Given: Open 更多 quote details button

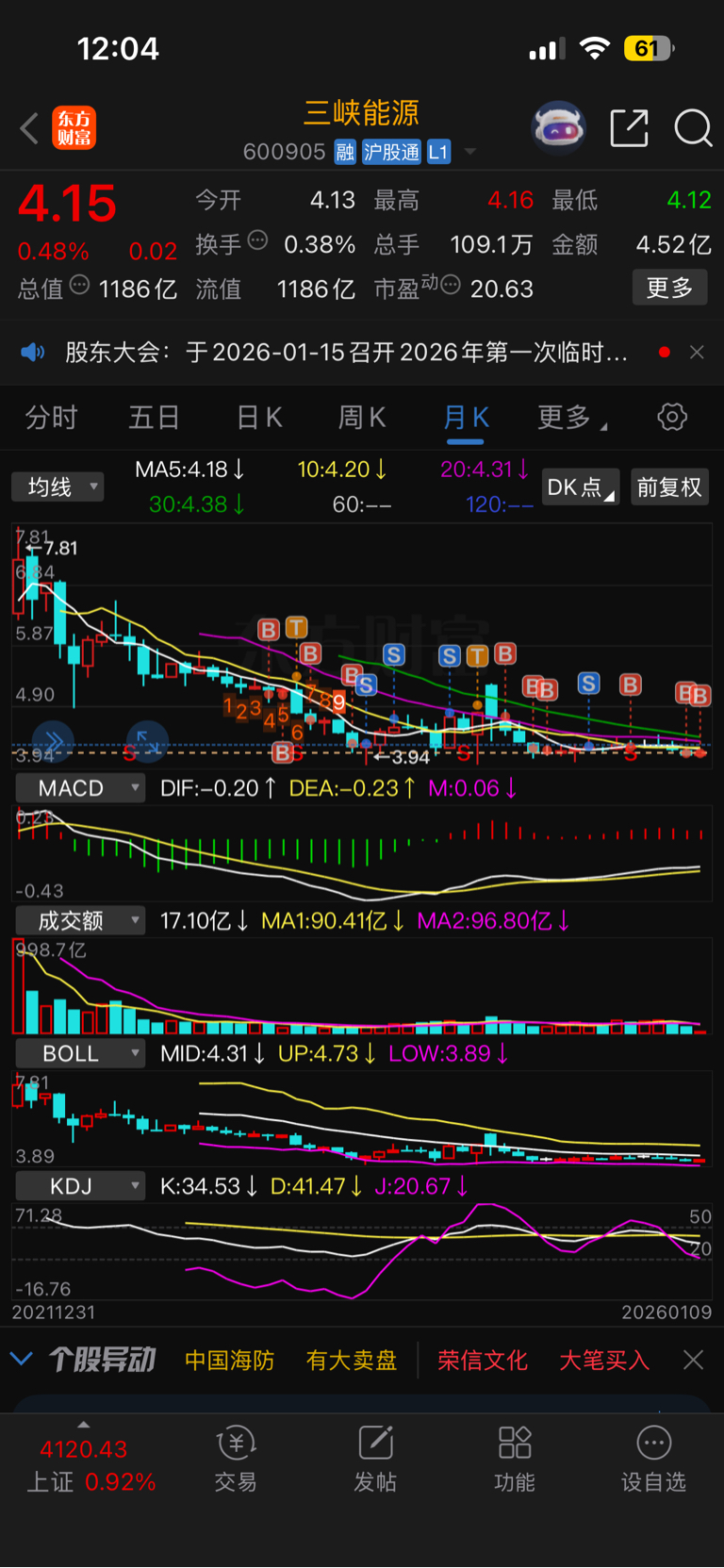Looking at the screenshot, I should pos(669,288).
